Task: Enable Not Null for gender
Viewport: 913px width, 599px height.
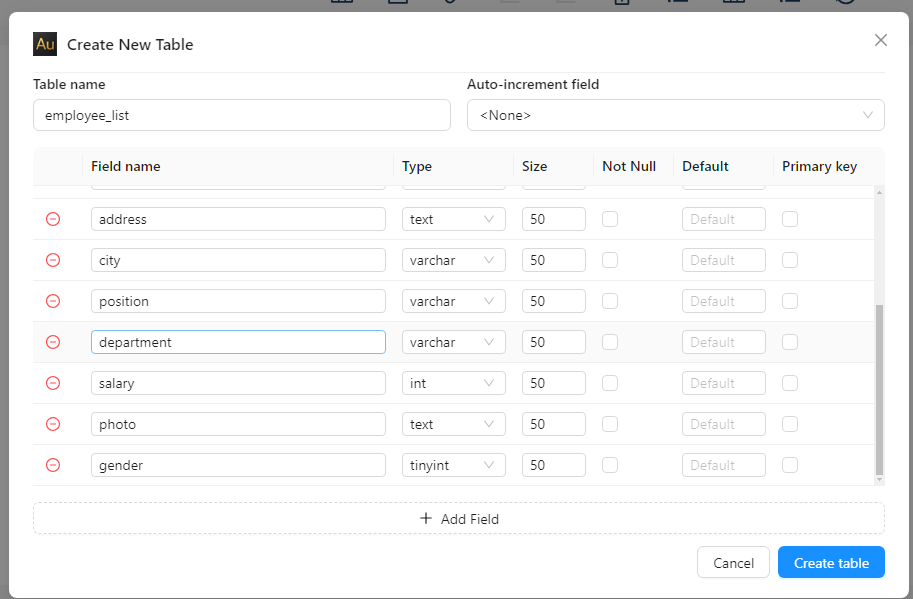Action: point(610,465)
